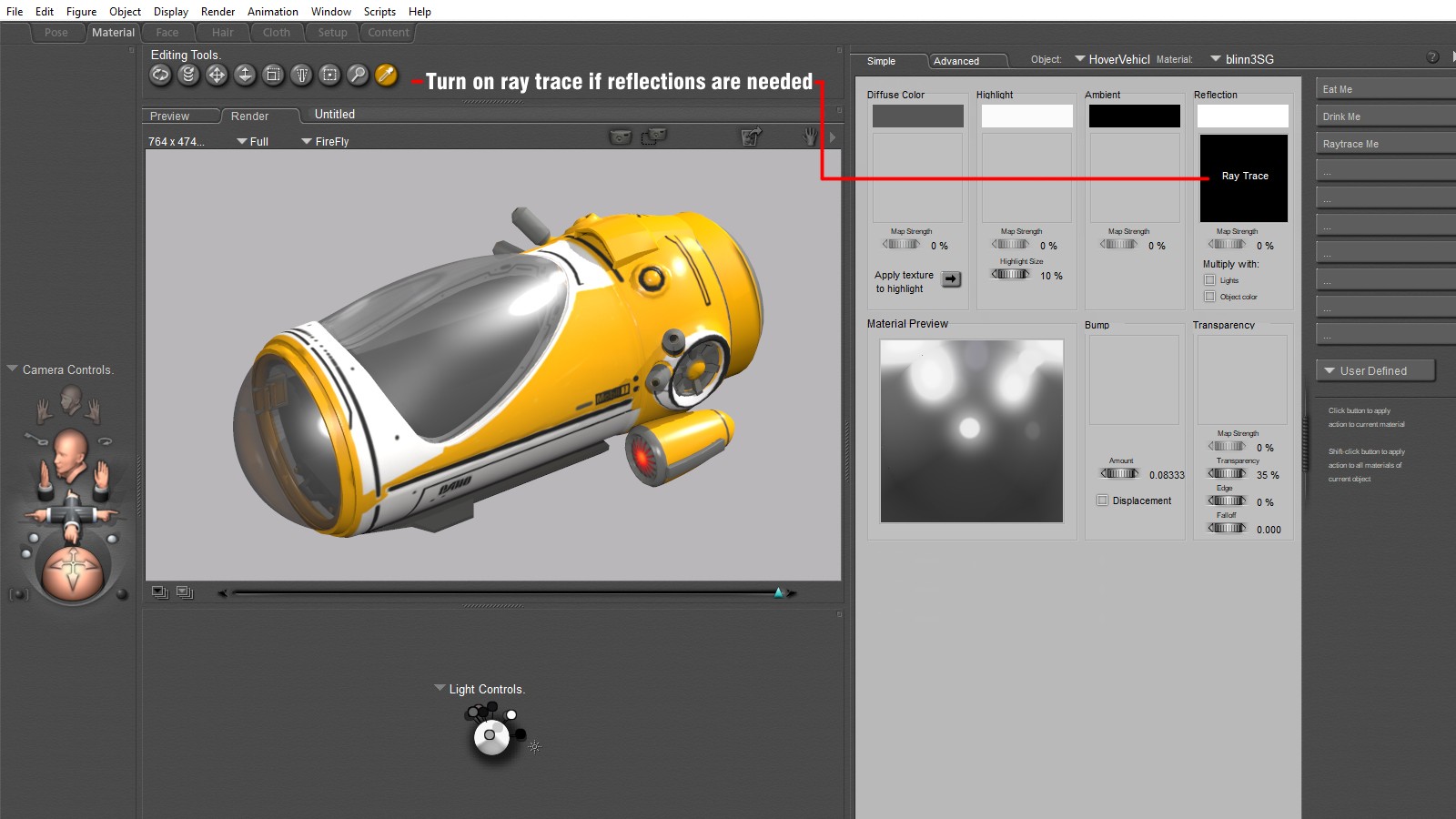Select the Taper editing tool
Screen dimensions: 1456x819
(x=301, y=76)
